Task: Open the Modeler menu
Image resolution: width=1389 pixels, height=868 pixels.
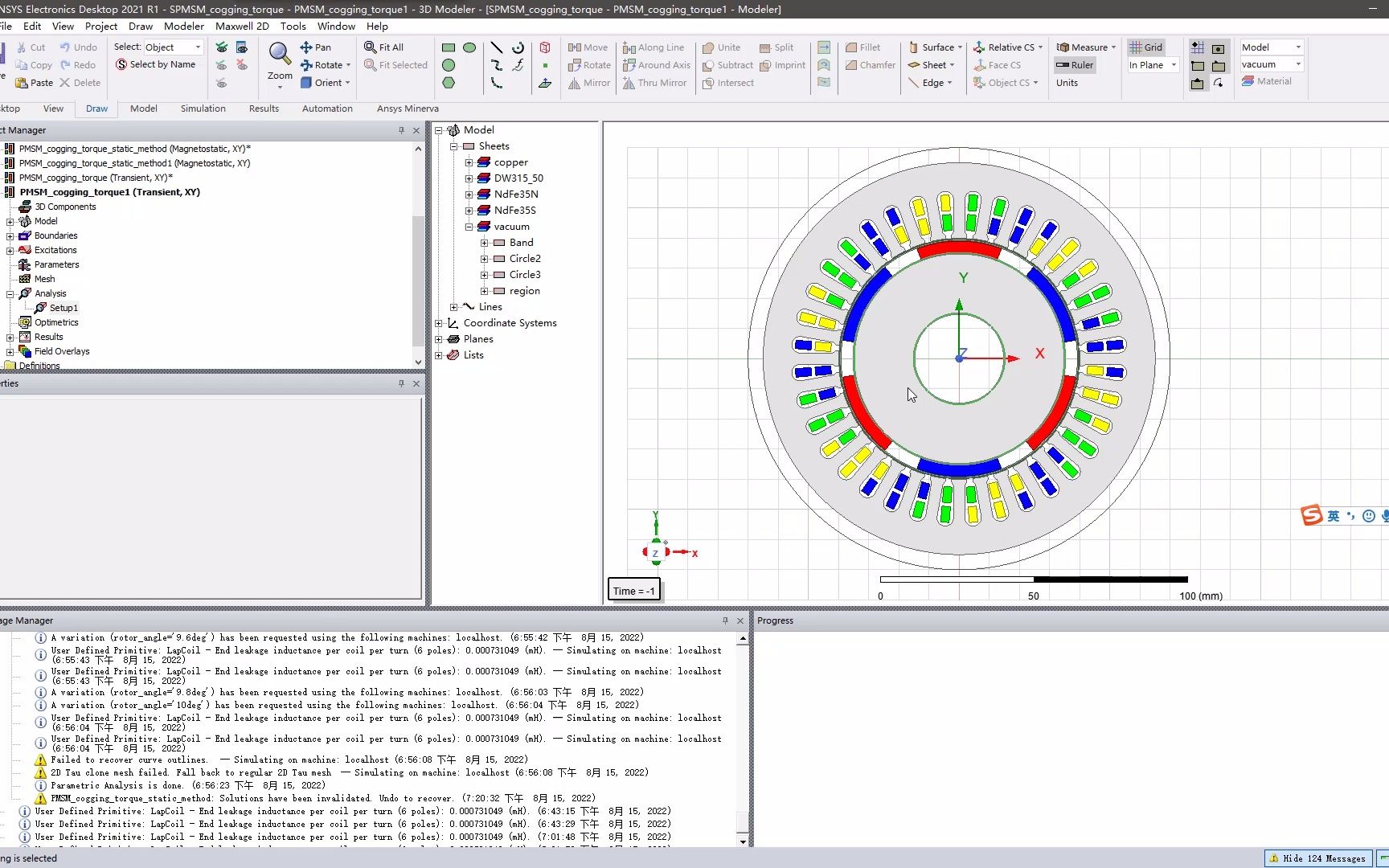Action: point(184,26)
